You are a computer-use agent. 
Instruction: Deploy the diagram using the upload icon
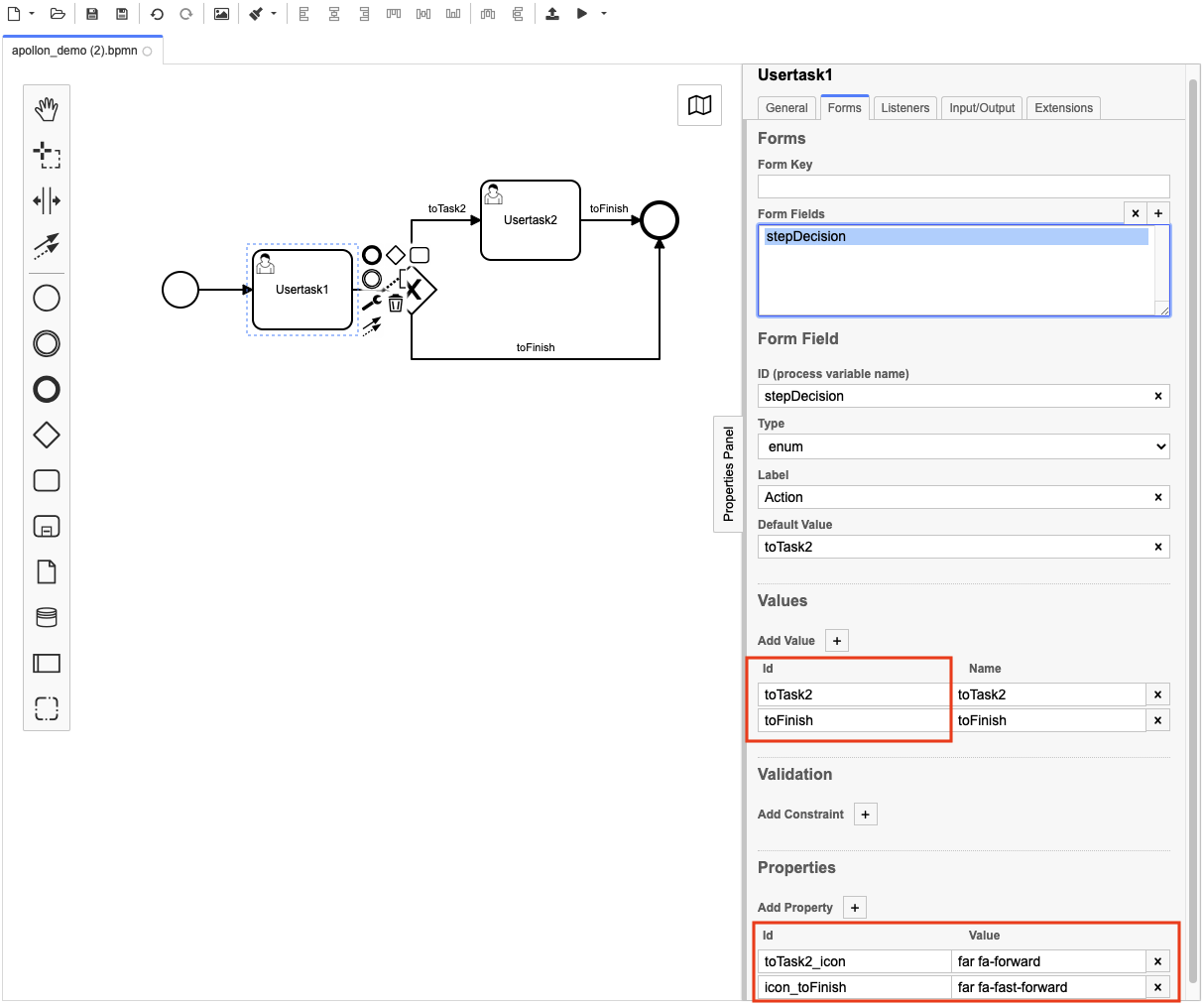coord(552,13)
